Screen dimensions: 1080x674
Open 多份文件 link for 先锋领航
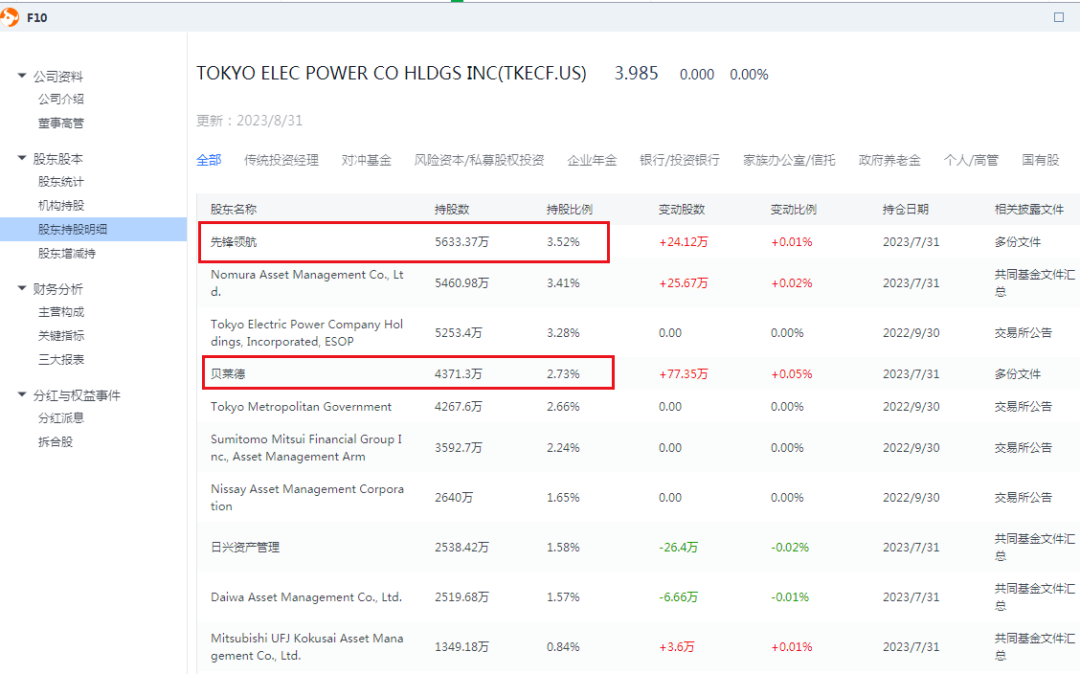point(1017,242)
